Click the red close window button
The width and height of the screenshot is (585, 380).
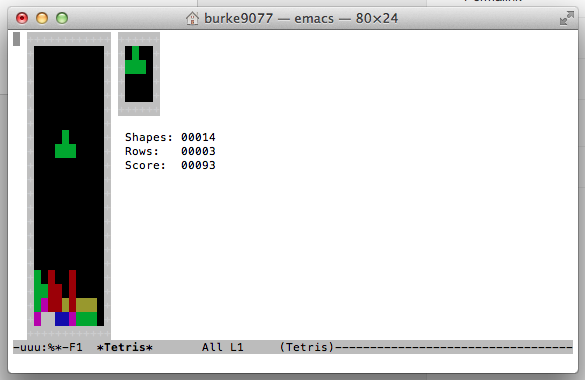(22, 18)
